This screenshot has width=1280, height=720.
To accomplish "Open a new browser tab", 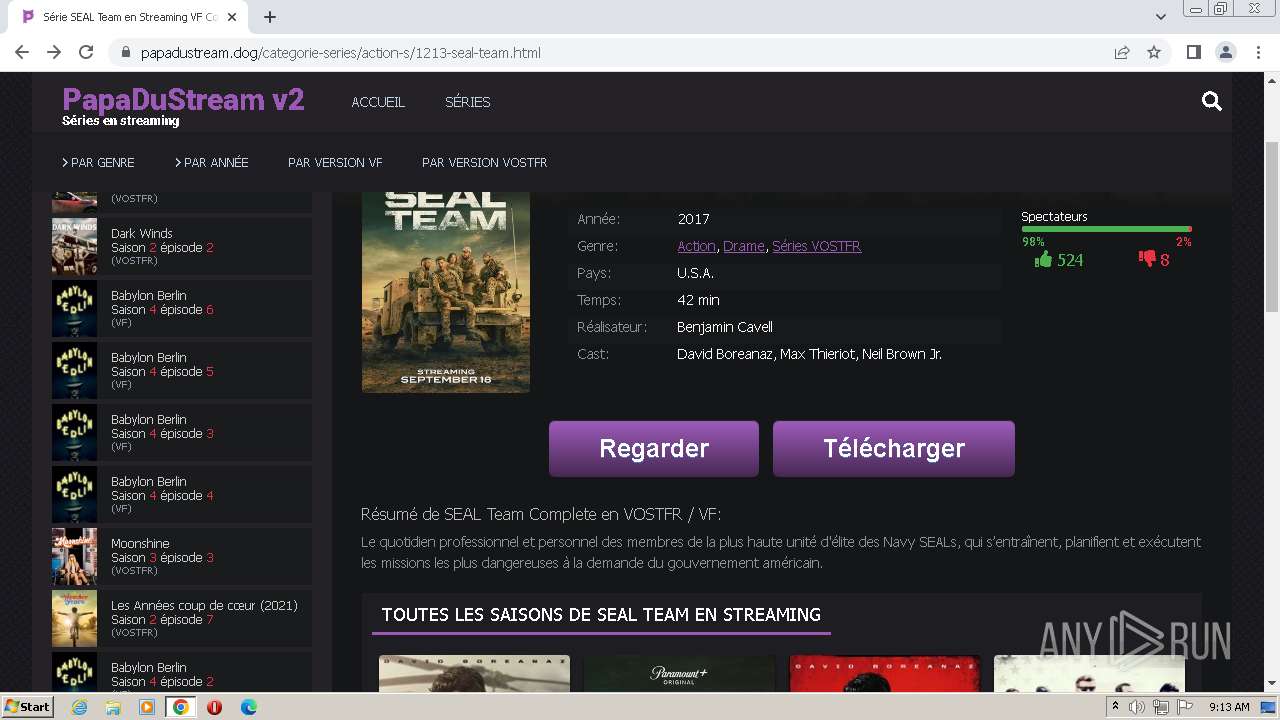I will [270, 17].
